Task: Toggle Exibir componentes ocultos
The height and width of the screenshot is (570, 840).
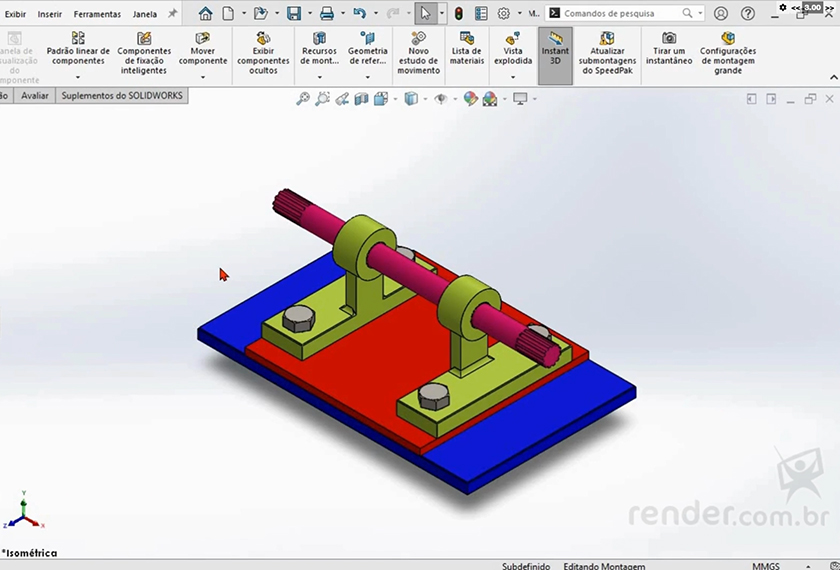Action: click(263, 54)
